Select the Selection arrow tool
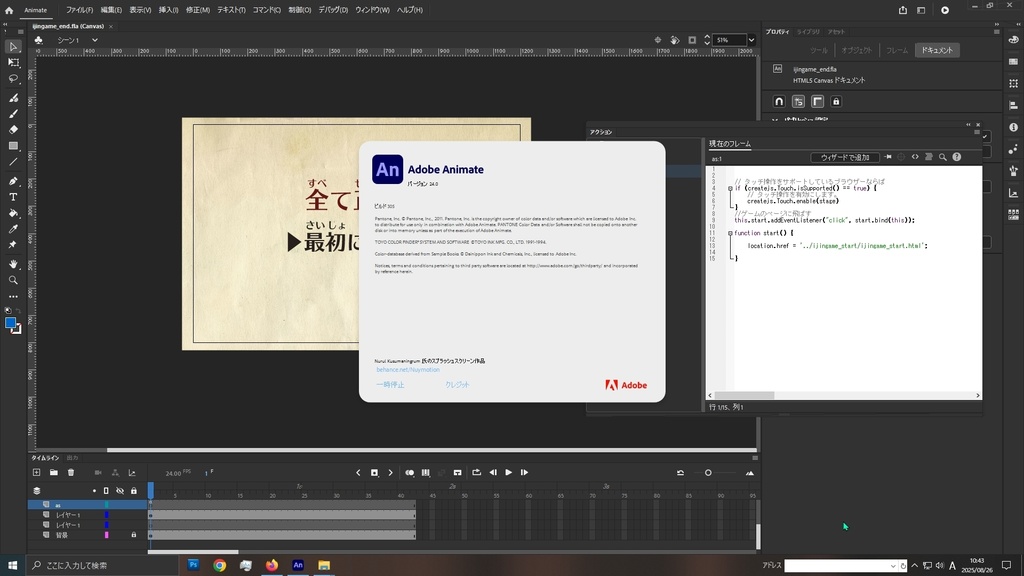Image resolution: width=1024 pixels, height=576 pixels. [13, 47]
